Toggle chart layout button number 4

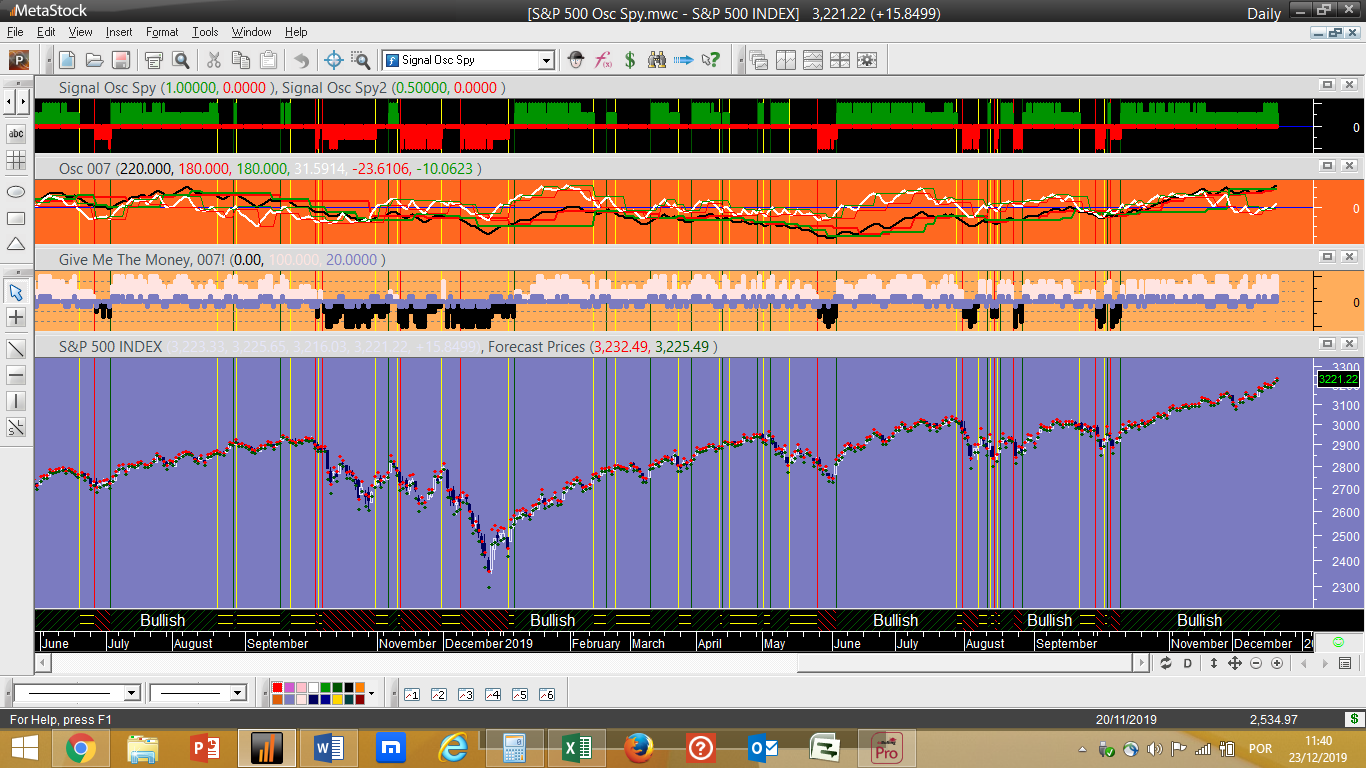(493, 694)
